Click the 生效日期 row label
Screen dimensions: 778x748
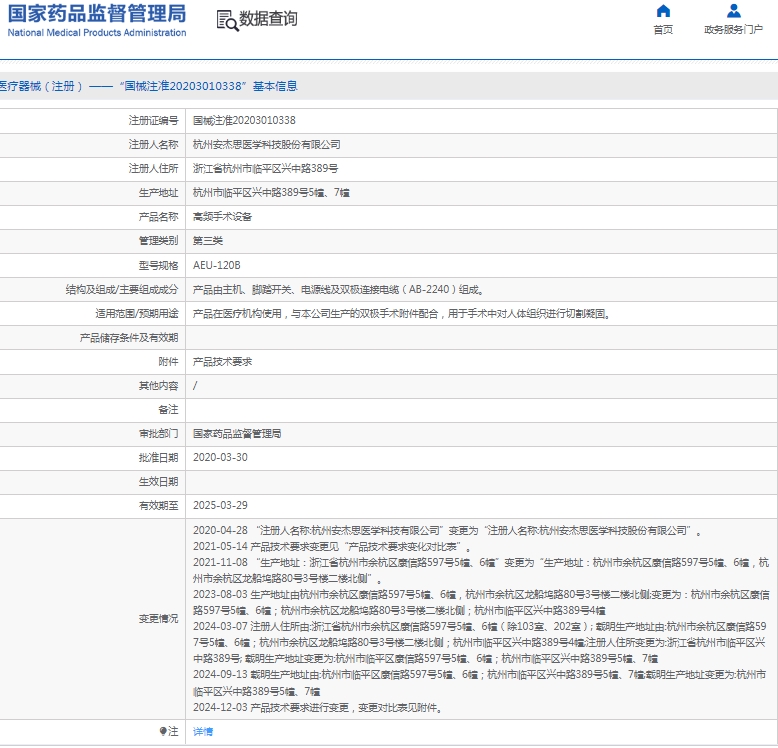click(158, 482)
